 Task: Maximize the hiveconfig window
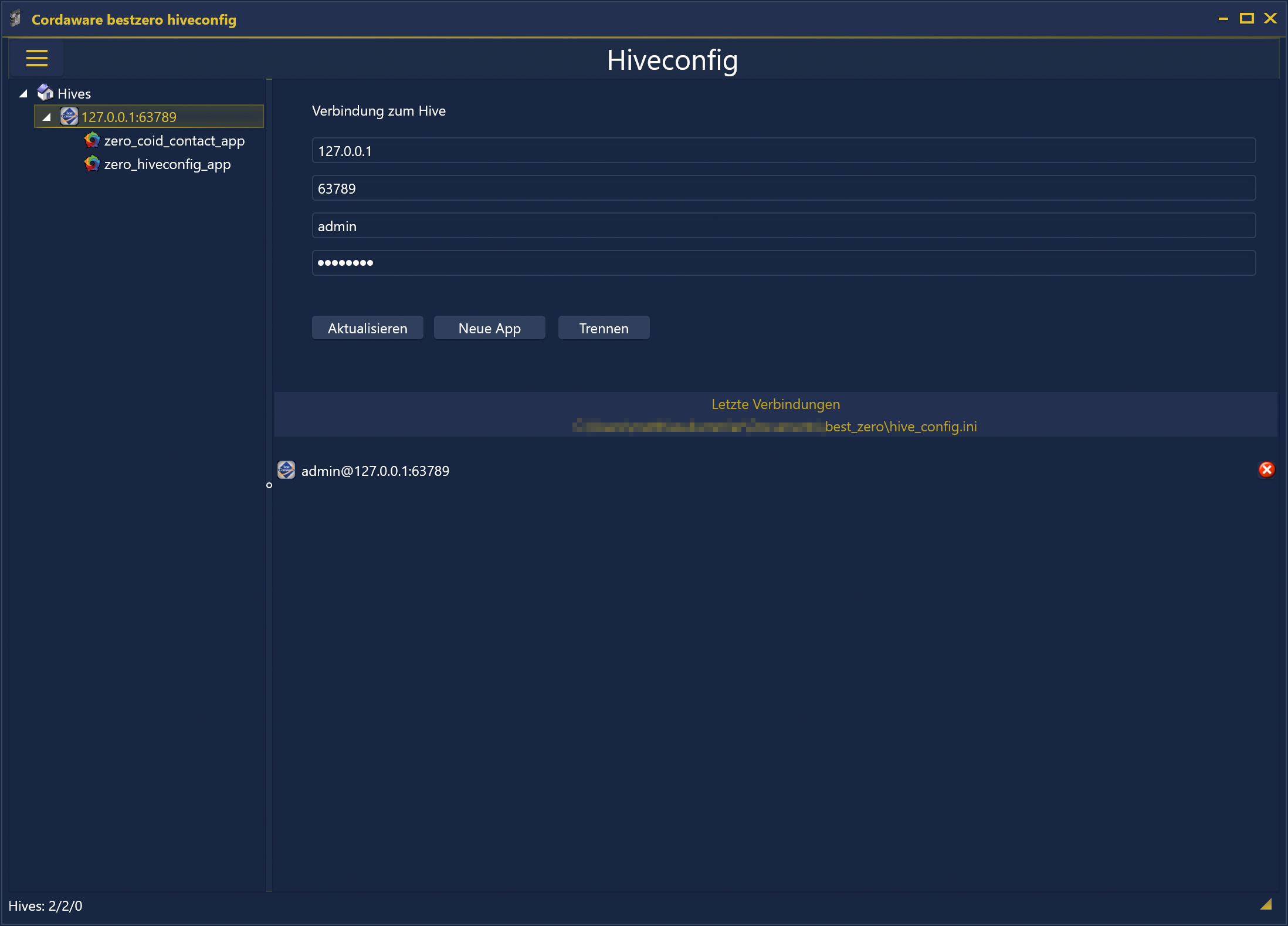1247,19
